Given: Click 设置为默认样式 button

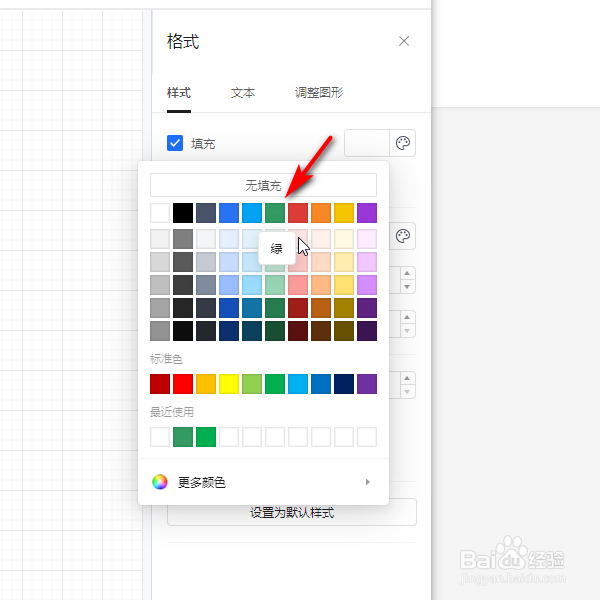Looking at the screenshot, I should pyautogui.click(x=291, y=513).
